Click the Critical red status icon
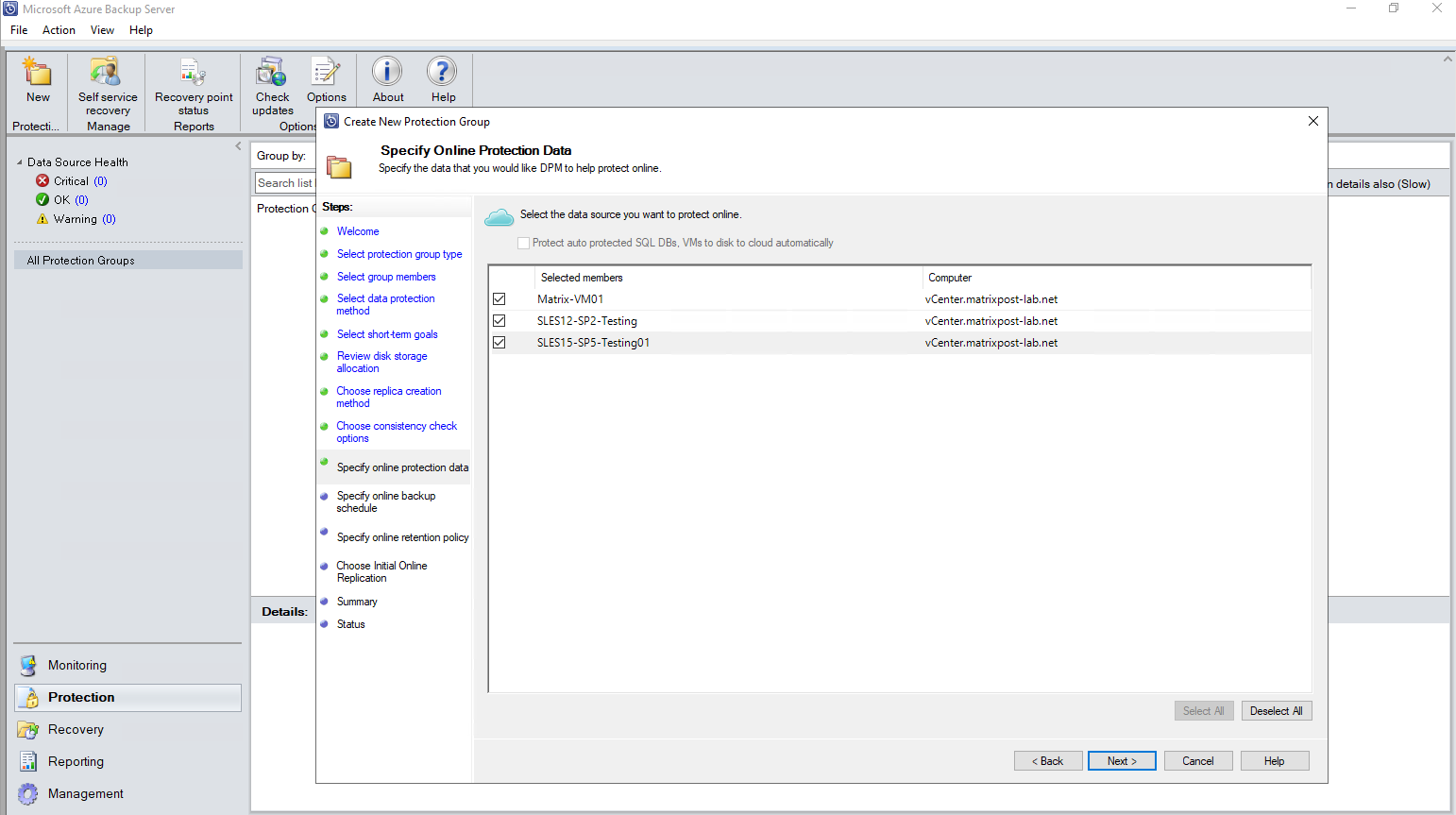 42,180
